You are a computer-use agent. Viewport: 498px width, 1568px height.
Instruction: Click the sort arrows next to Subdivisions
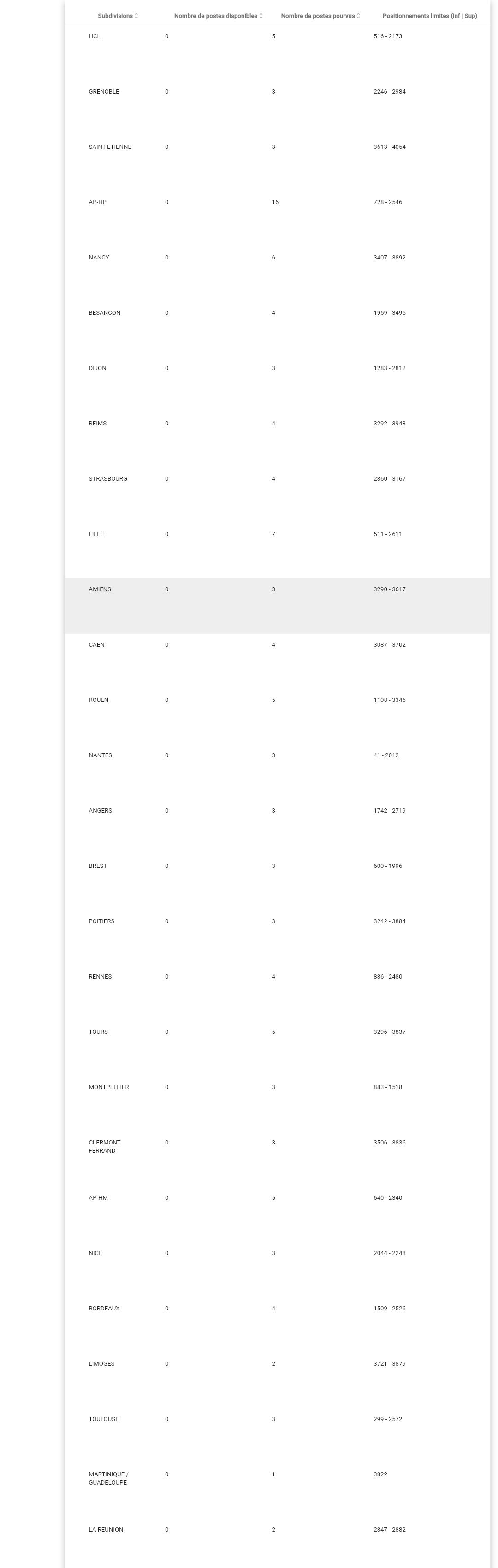pyautogui.click(x=136, y=16)
